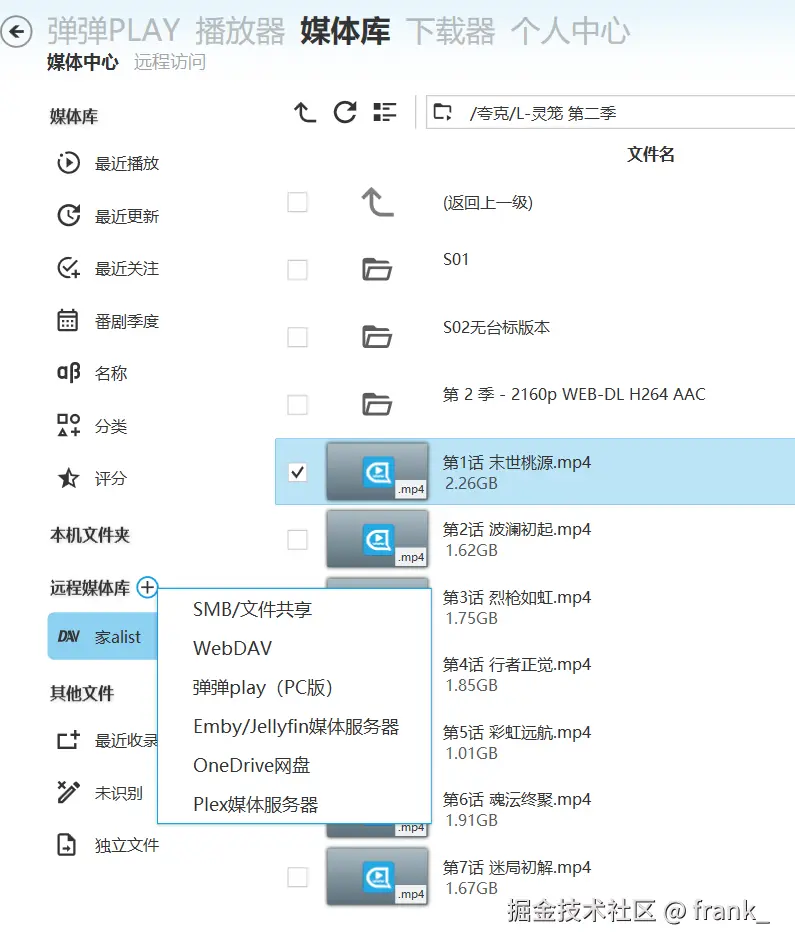Click the 分类 shapes icon
This screenshot has height=950, width=795.
68,425
